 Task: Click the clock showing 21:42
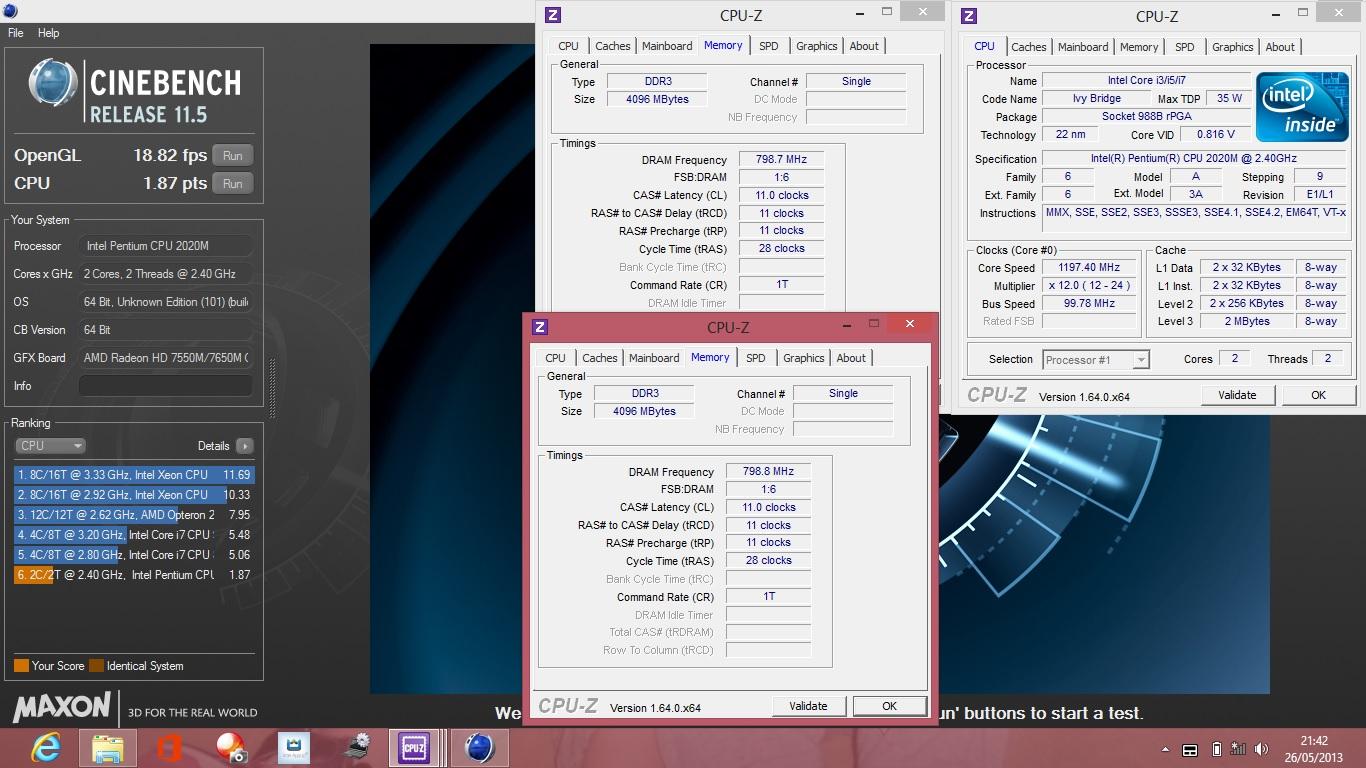[1315, 741]
